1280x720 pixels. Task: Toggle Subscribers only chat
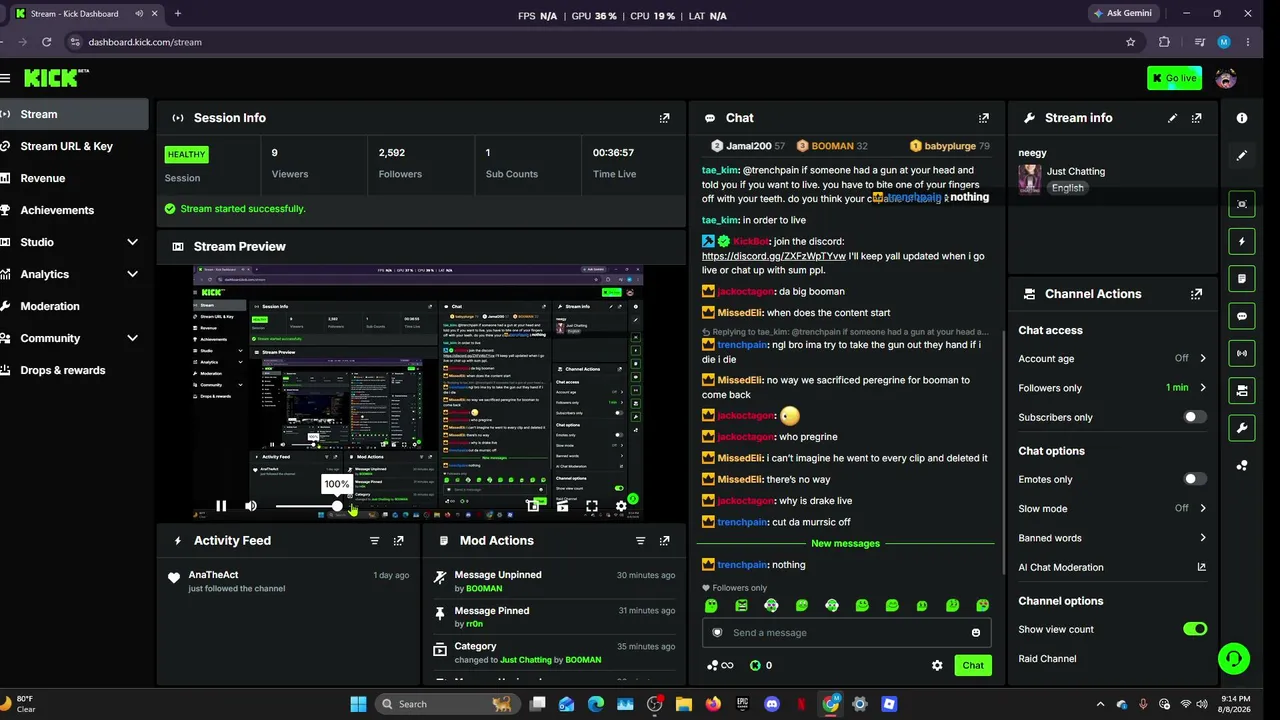pyautogui.click(x=1195, y=417)
